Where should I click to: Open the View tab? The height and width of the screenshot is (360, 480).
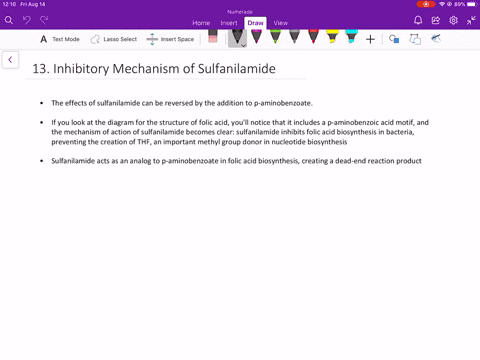[x=281, y=23]
